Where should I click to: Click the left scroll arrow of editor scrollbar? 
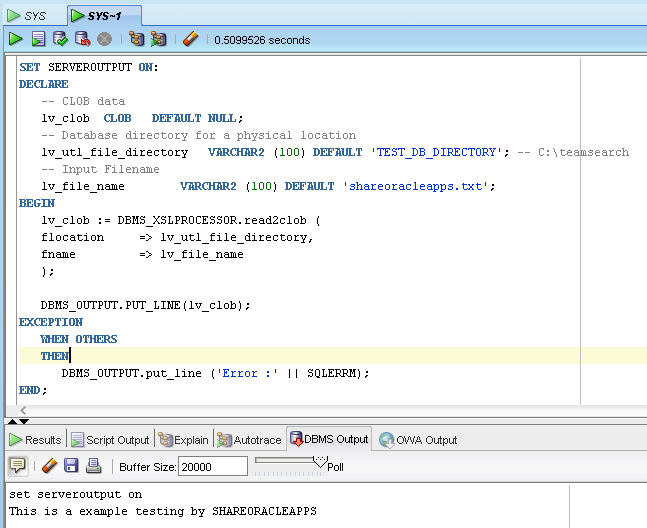23,410
